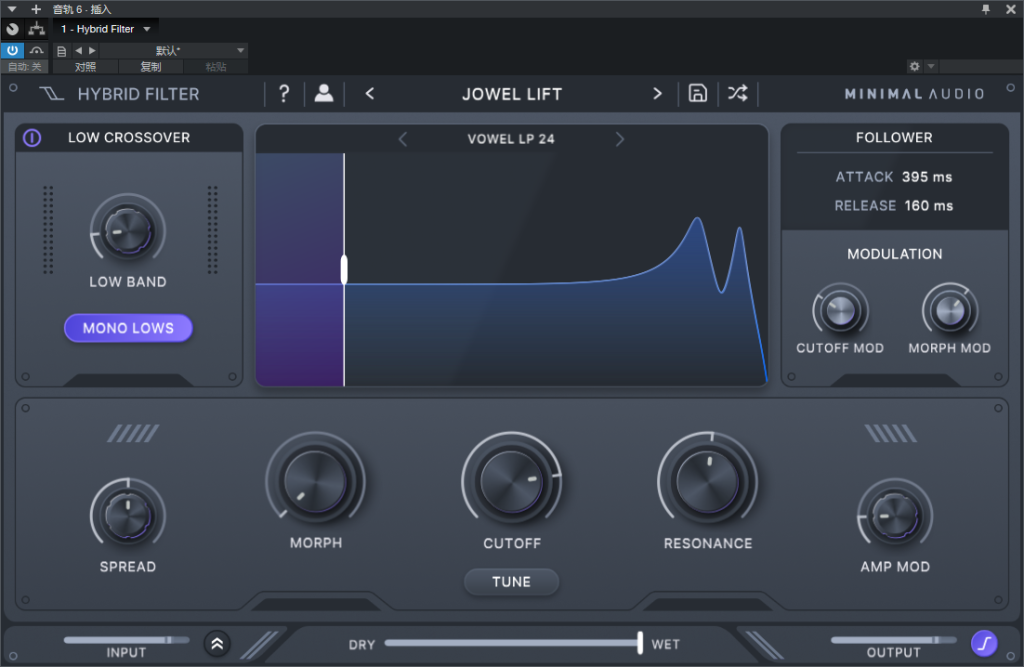
Task: Open the host settings gear icon
Action: tap(914, 67)
